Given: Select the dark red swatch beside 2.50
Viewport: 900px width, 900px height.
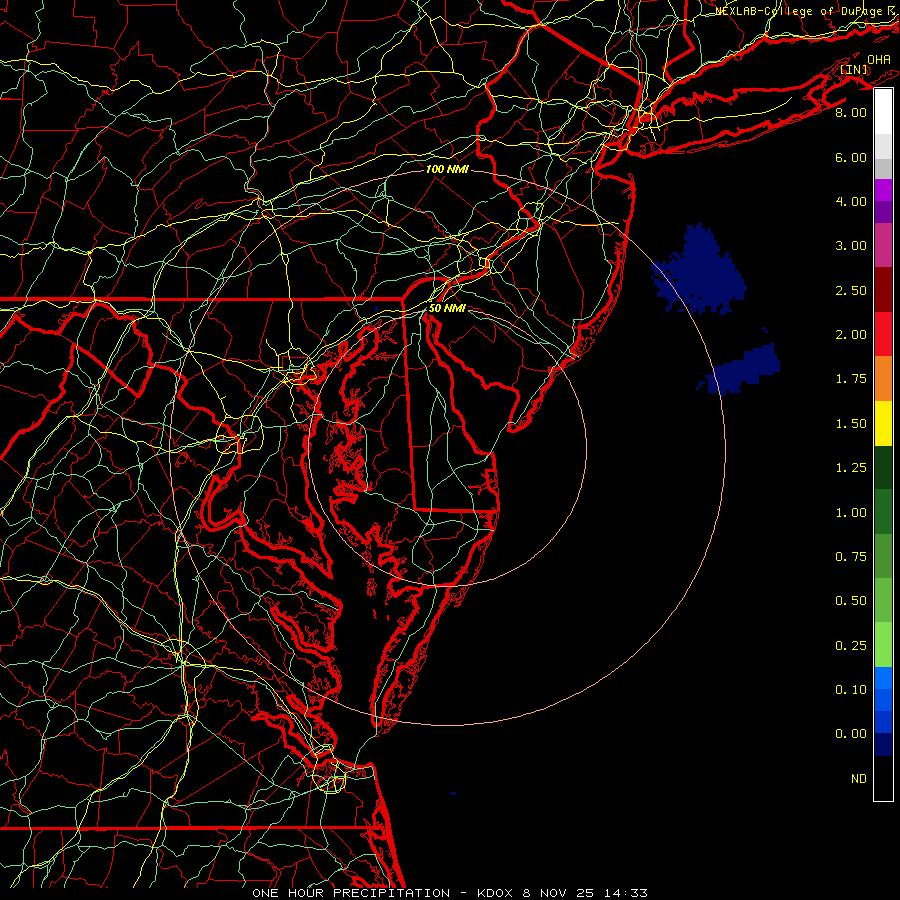Looking at the screenshot, I should [x=883, y=290].
